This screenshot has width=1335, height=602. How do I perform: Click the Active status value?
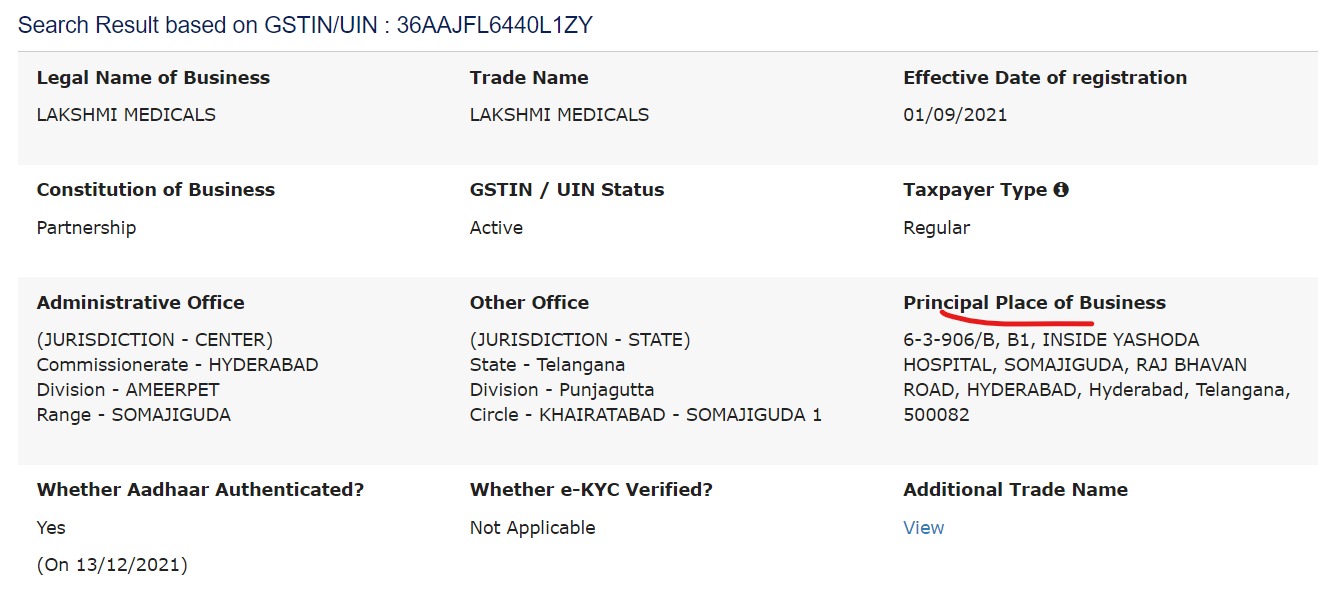496,228
